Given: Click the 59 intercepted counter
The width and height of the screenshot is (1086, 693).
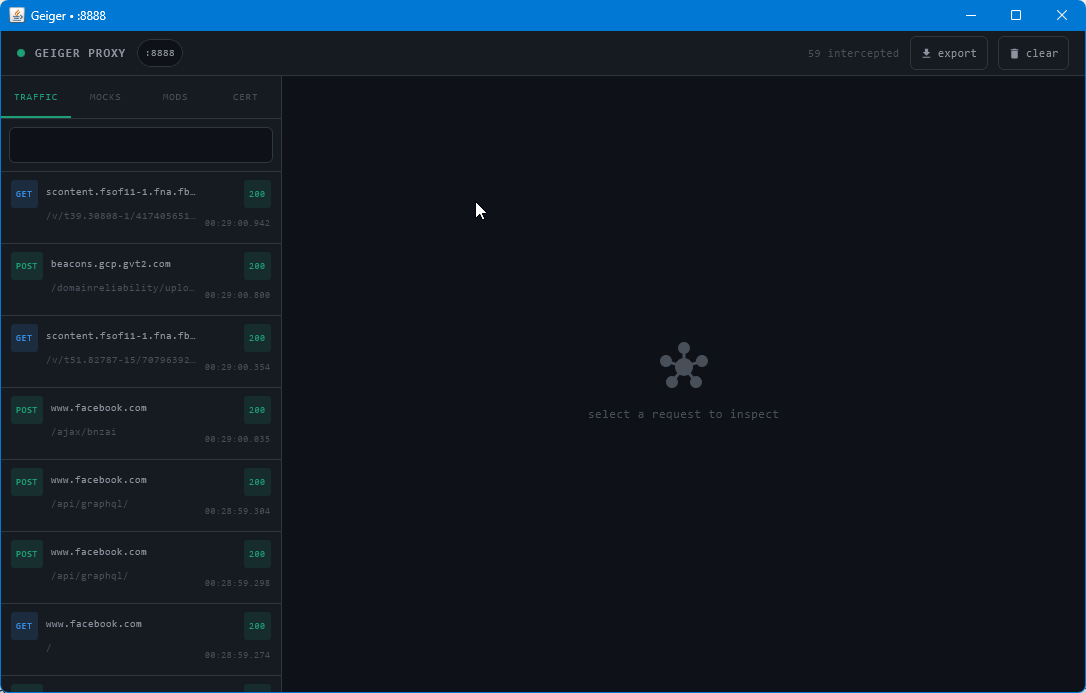Looking at the screenshot, I should [853, 53].
